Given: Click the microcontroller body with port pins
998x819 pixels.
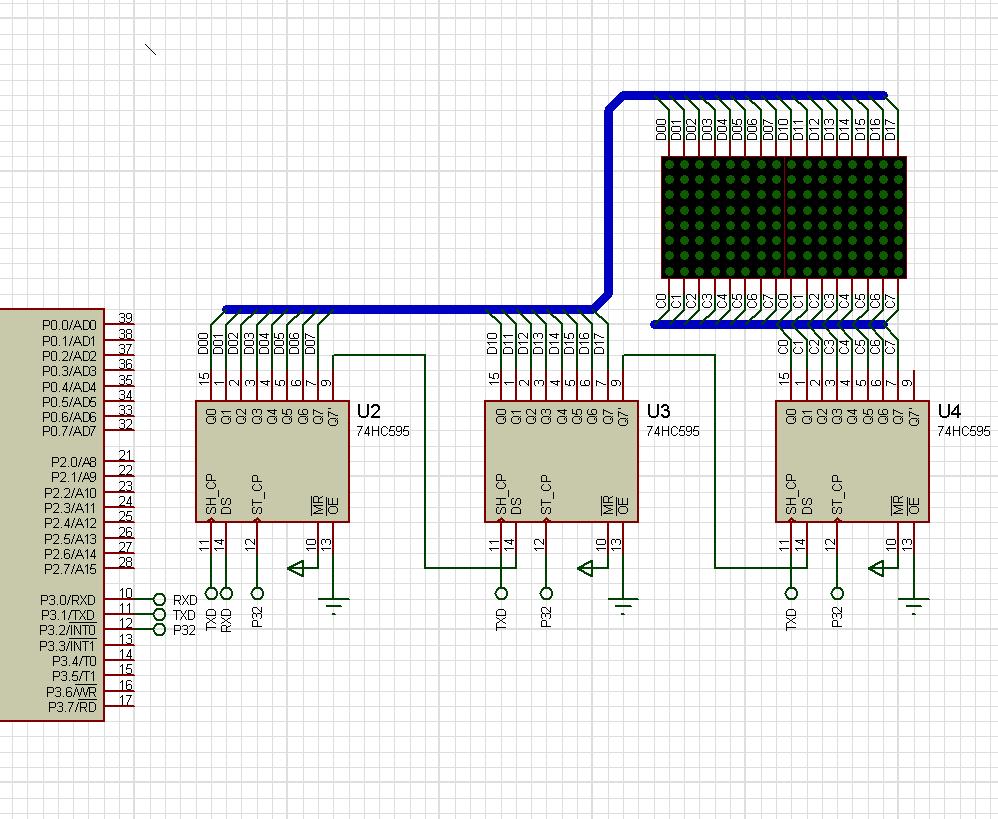Looking at the screenshot, I should tap(50, 510).
